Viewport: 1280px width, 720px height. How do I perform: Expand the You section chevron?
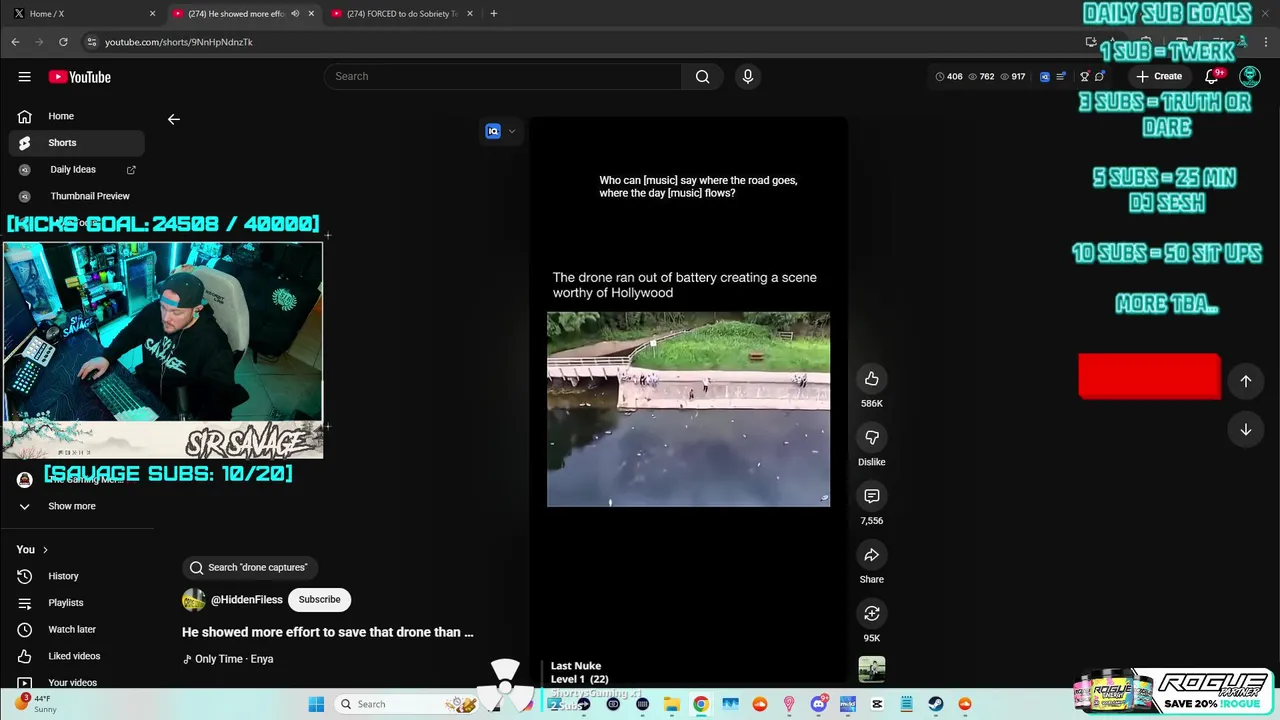coord(45,550)
